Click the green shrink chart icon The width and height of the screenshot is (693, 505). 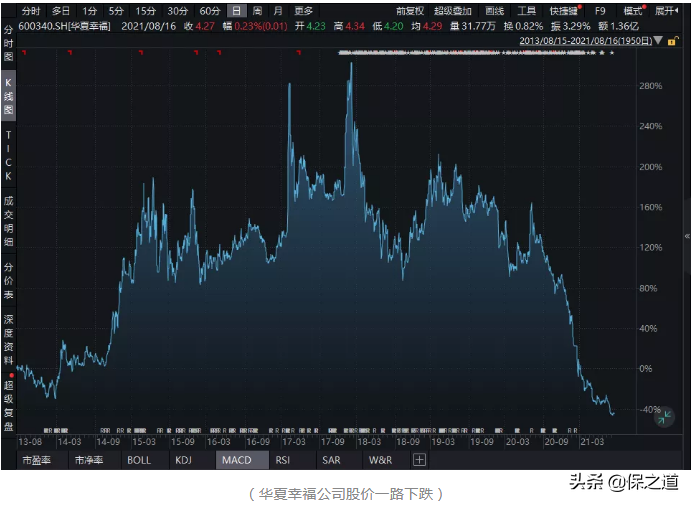click(x=664, y=417)
